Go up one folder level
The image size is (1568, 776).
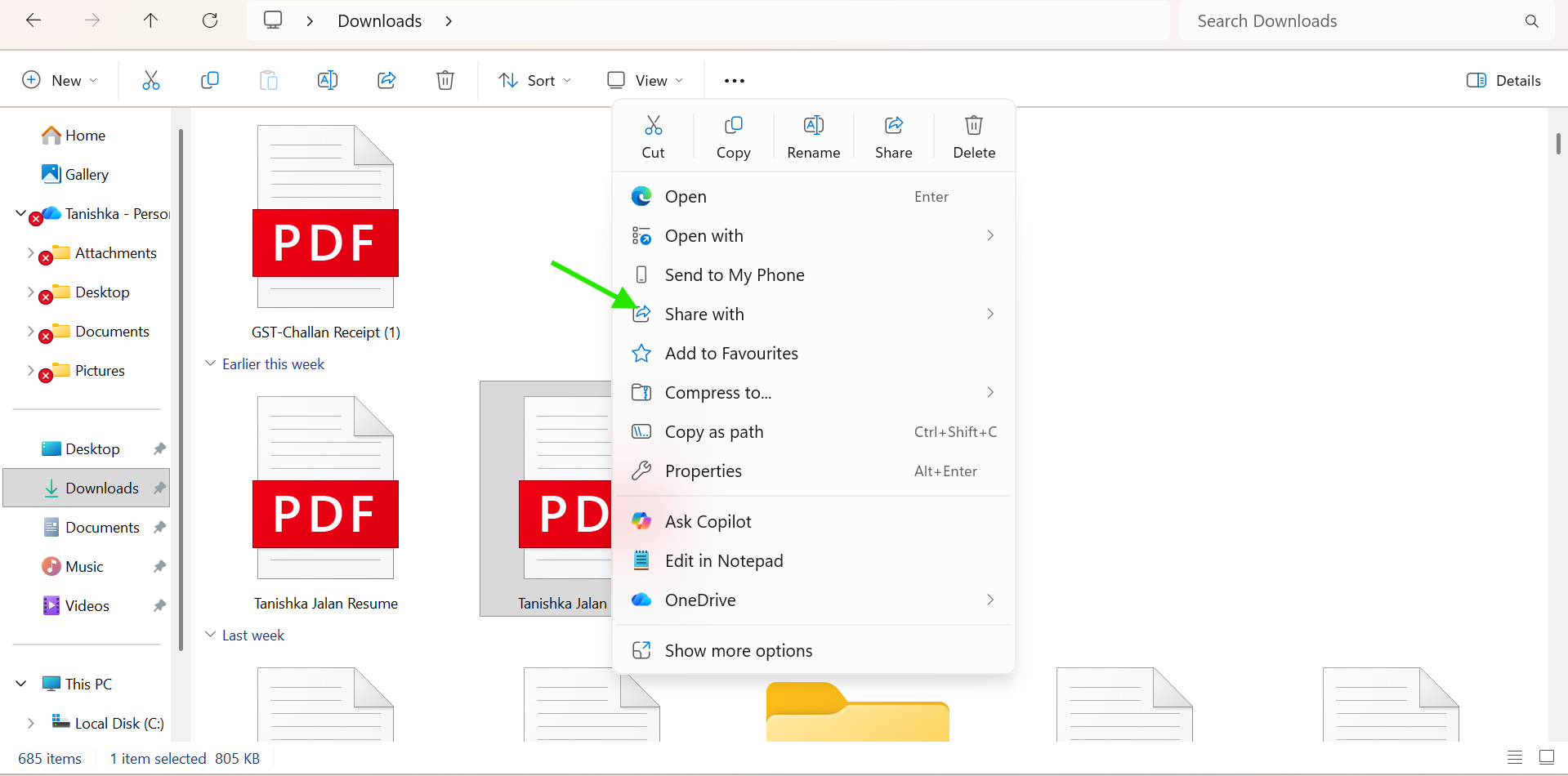click(x=150, y=21)
